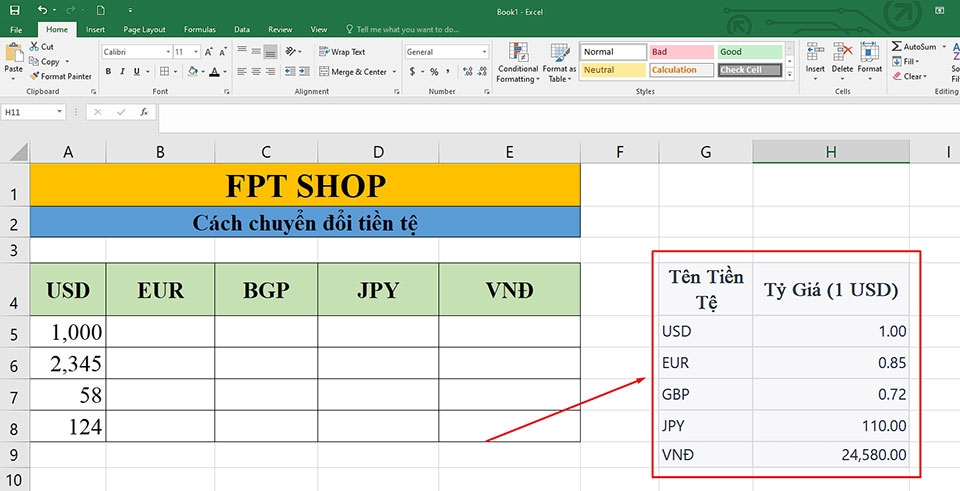Apply Accounting Number Format dollar sign
Image resolution: width=960 pixels, height=491 pixels.
point(413,72)
